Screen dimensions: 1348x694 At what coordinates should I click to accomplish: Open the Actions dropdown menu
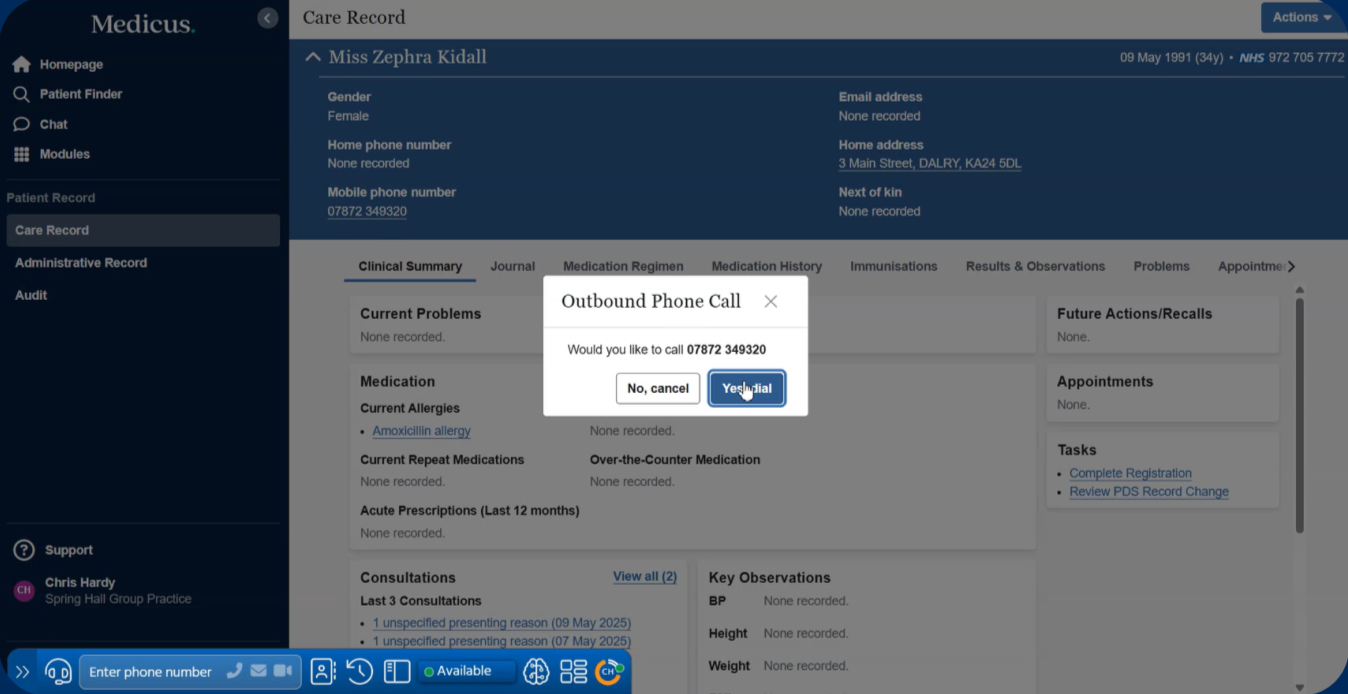(x=1301, y=17)
